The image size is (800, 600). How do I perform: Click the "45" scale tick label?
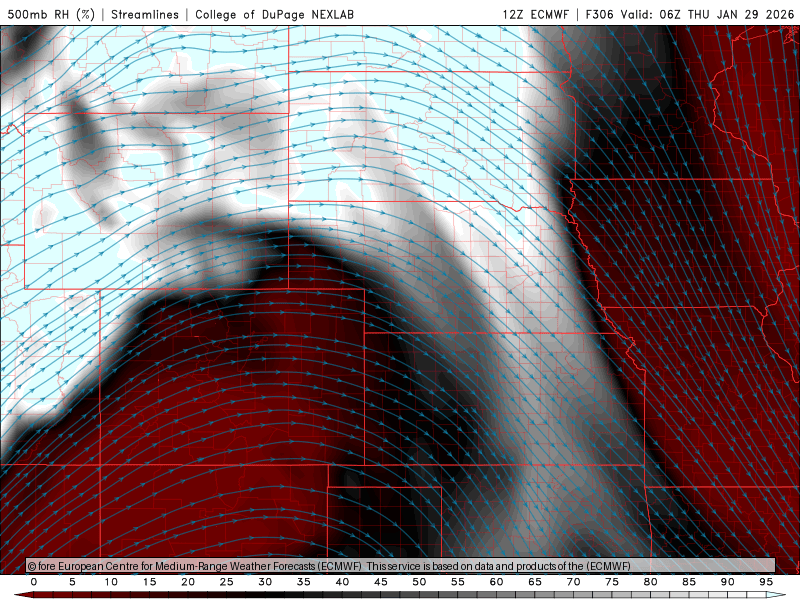(x=381, y=582)
